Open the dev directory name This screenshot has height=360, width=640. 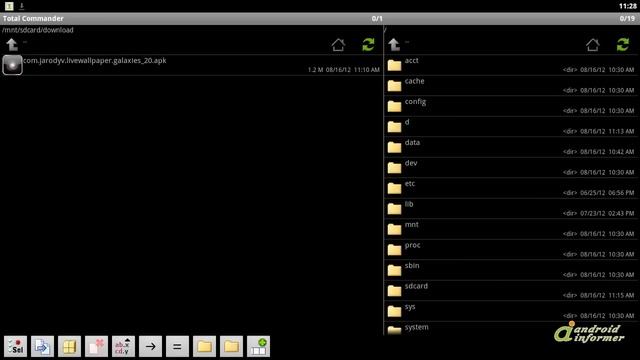click(411, 163)
